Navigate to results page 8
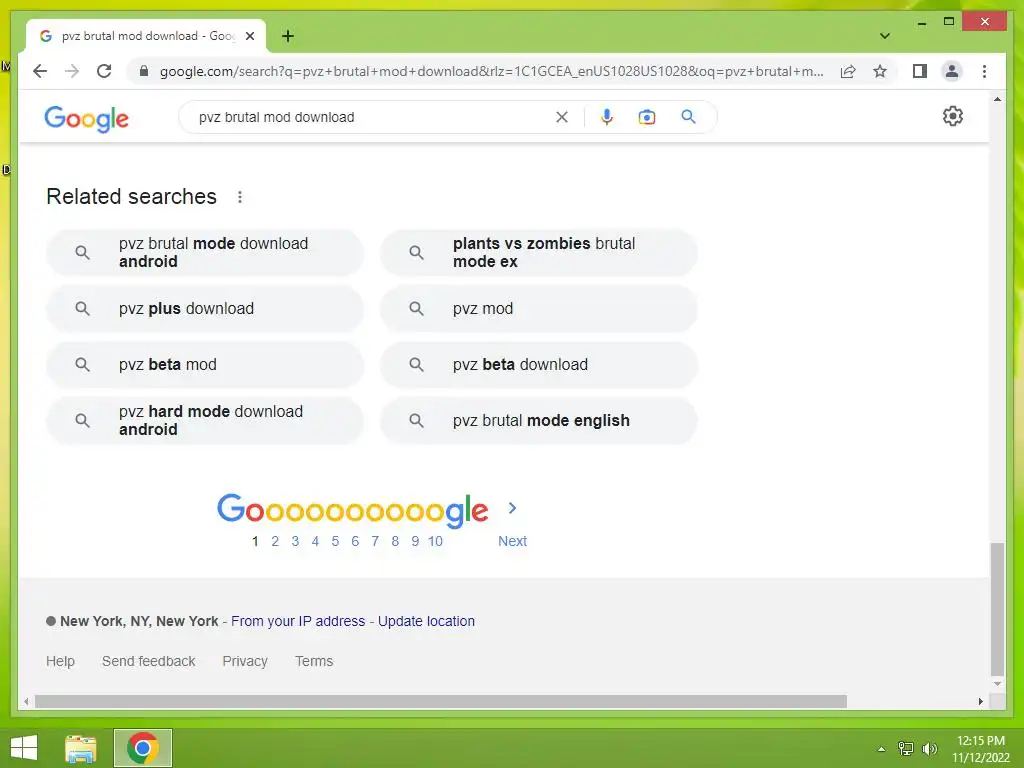Image resolution: width=1024 pixels, height=768 pixels. click(394, 541)
